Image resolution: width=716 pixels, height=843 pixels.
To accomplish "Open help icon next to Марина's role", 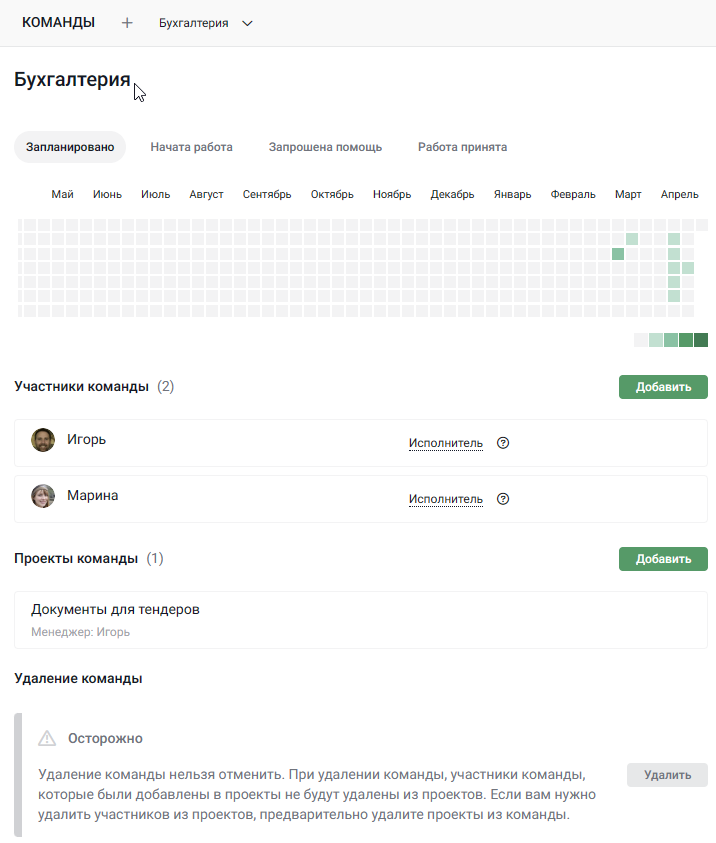I will point(503,499).
